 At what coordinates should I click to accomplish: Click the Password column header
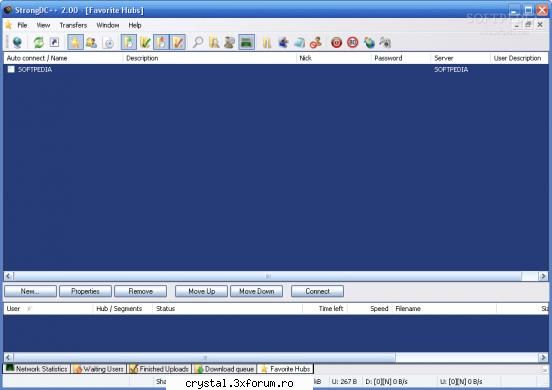pos(401,58)
